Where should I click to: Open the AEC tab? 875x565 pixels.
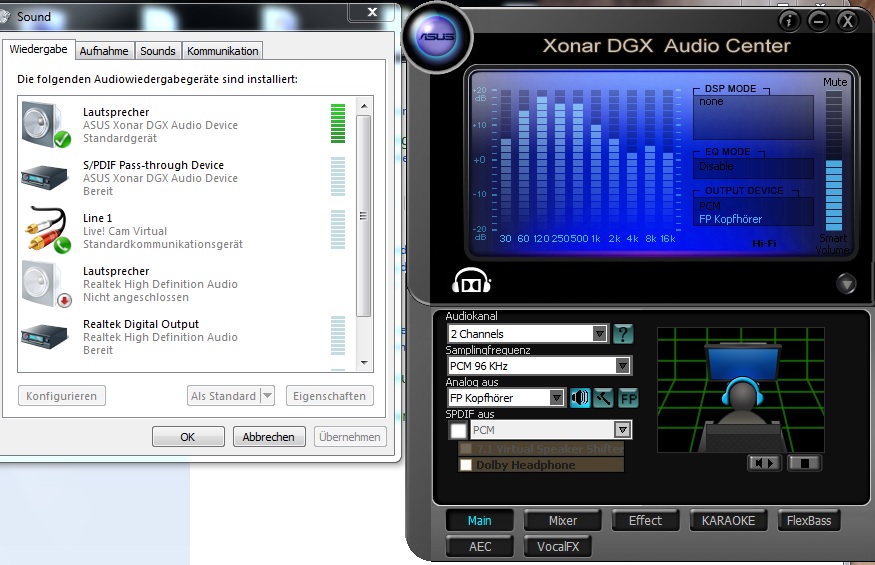480,546
